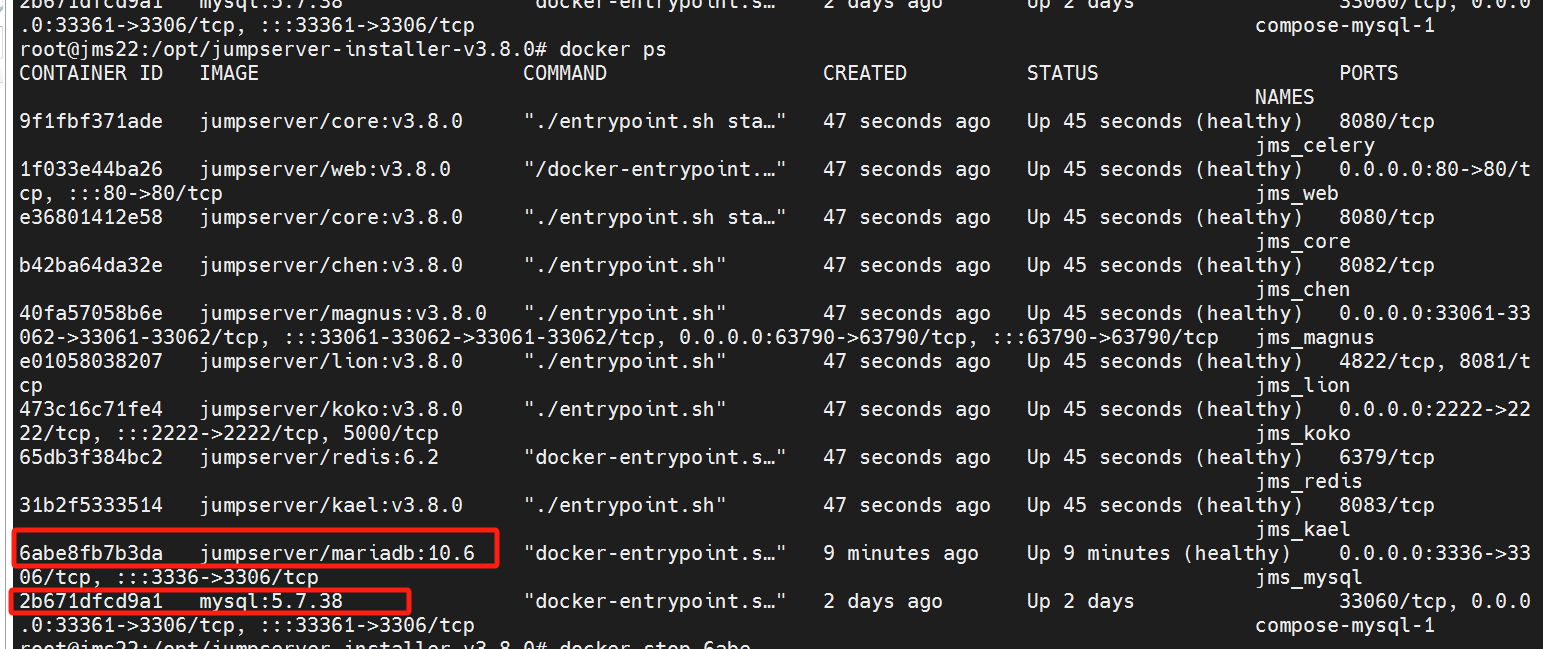The width and height of the screenshot is (1543, 649).
Task: Click the jumpserver/lion:v3.8.0 image name
Action: coord(331,361)
